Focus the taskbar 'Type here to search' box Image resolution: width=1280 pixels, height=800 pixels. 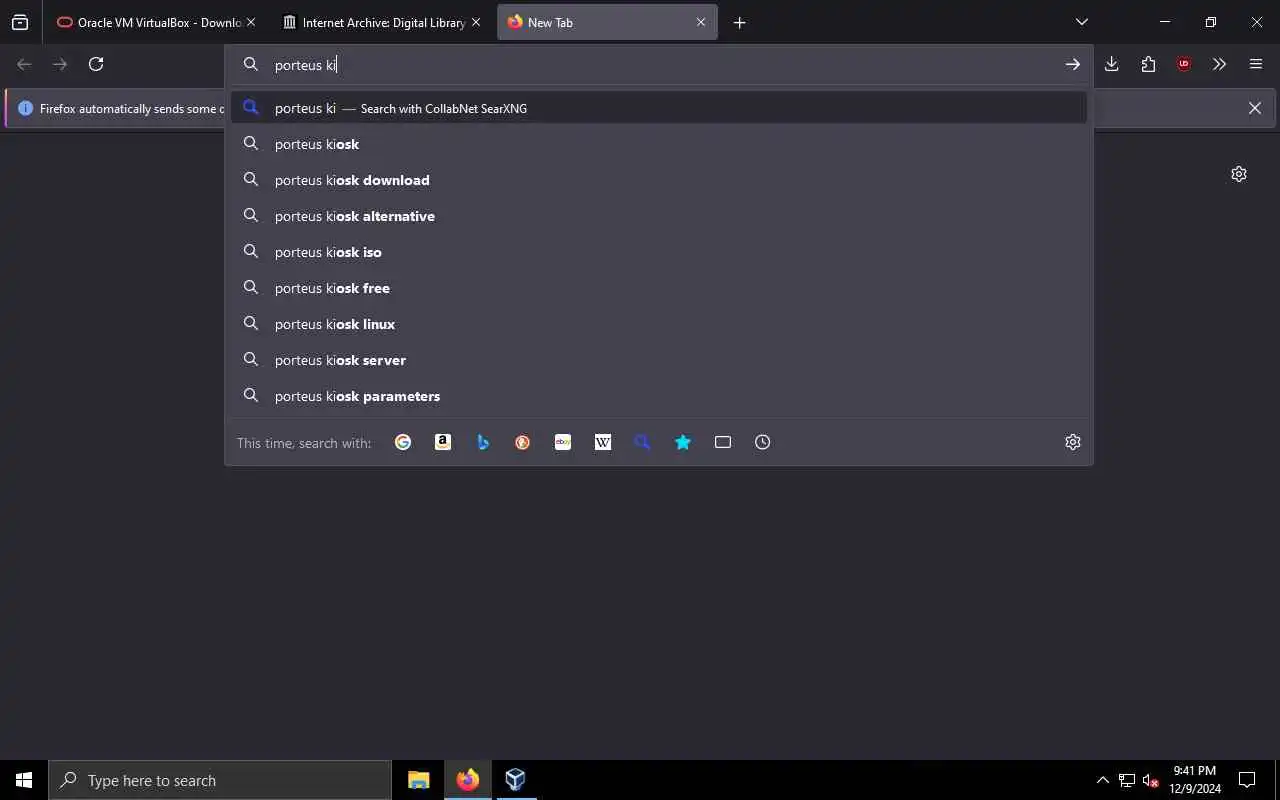tap(220, 780)
